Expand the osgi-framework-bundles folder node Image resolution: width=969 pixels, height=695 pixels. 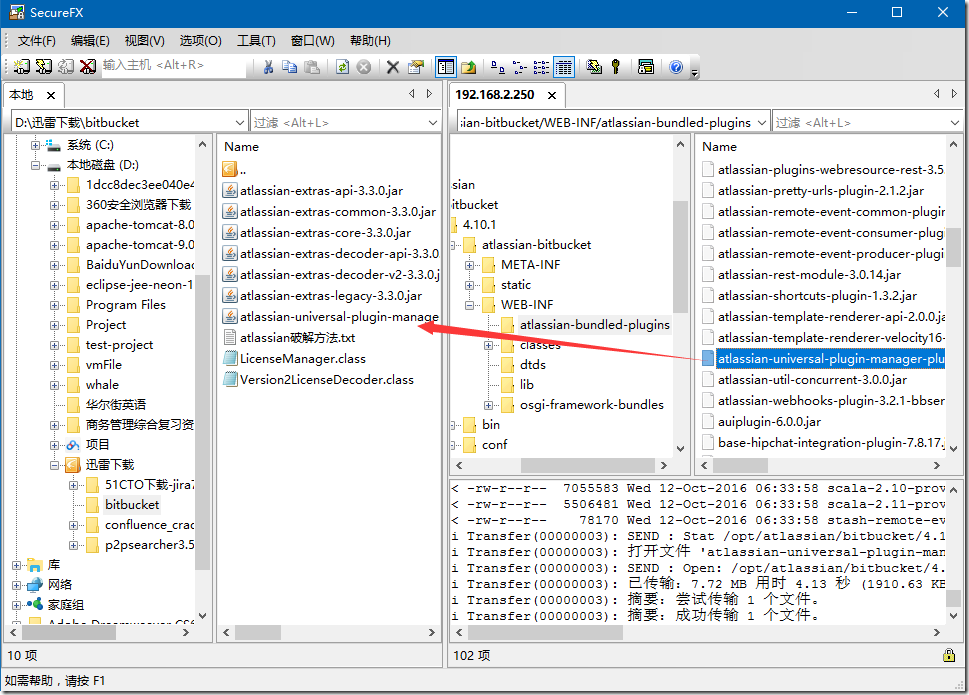[488, 405]
